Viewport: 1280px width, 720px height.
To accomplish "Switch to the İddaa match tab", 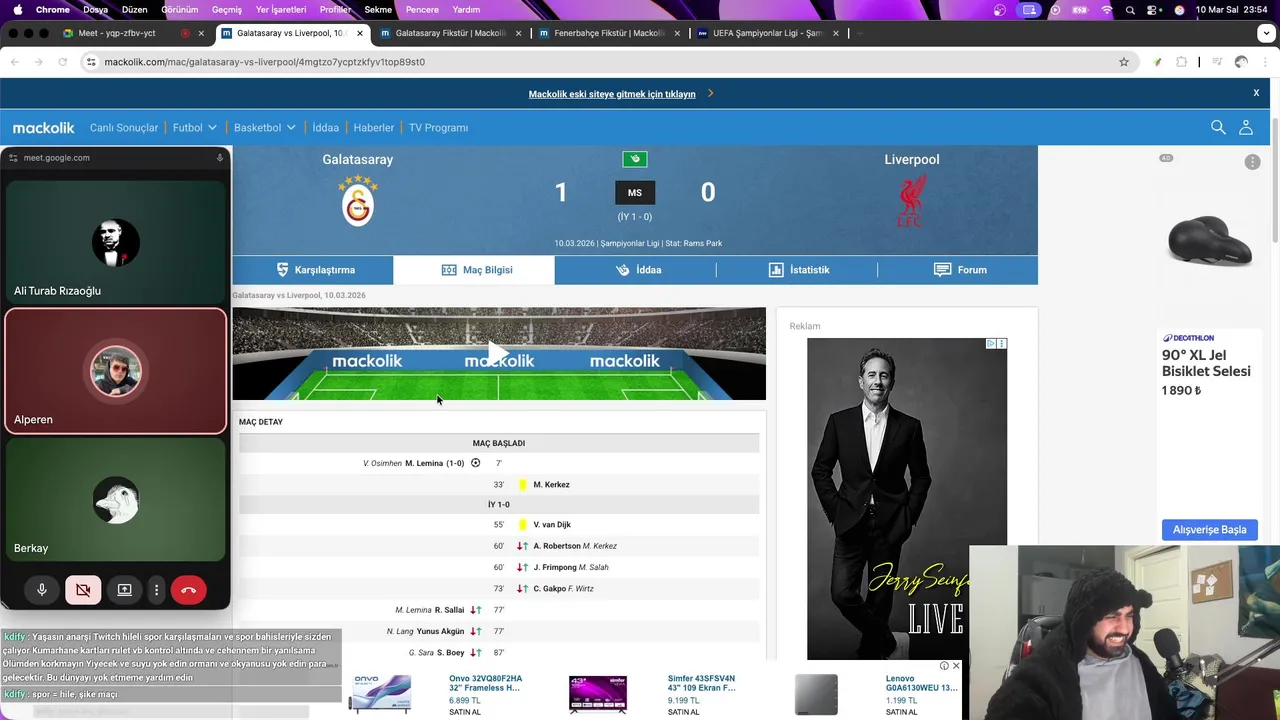I will (x=636, y=270).
